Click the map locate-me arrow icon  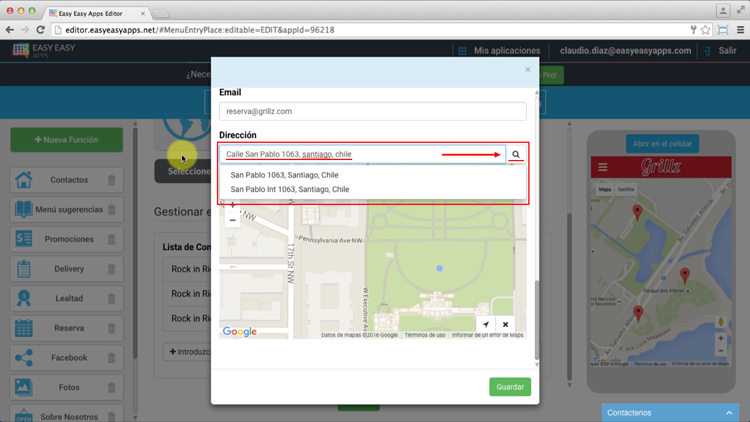pyautogui.click(x=486, y=324)
